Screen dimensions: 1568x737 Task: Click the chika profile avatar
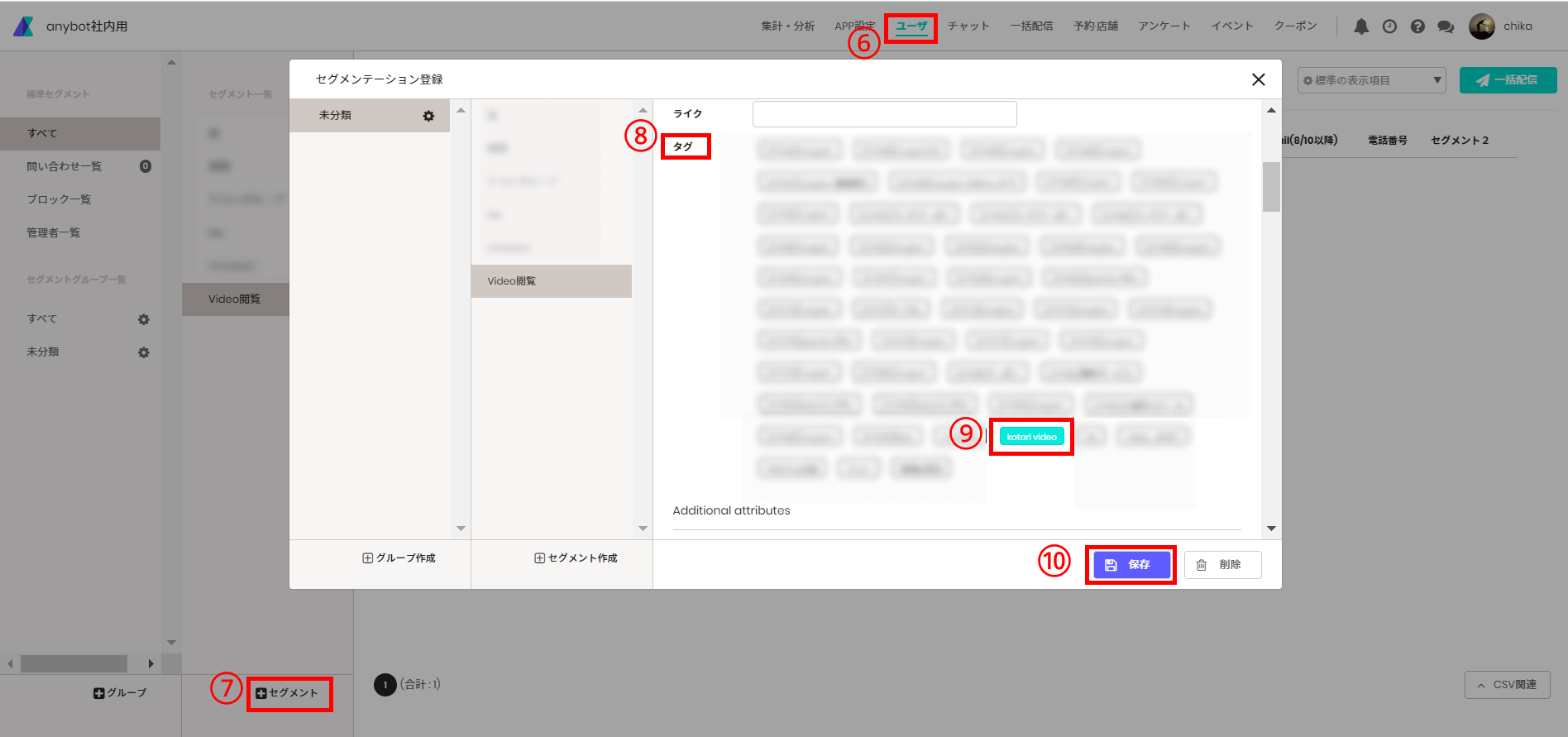[1481, 26]
